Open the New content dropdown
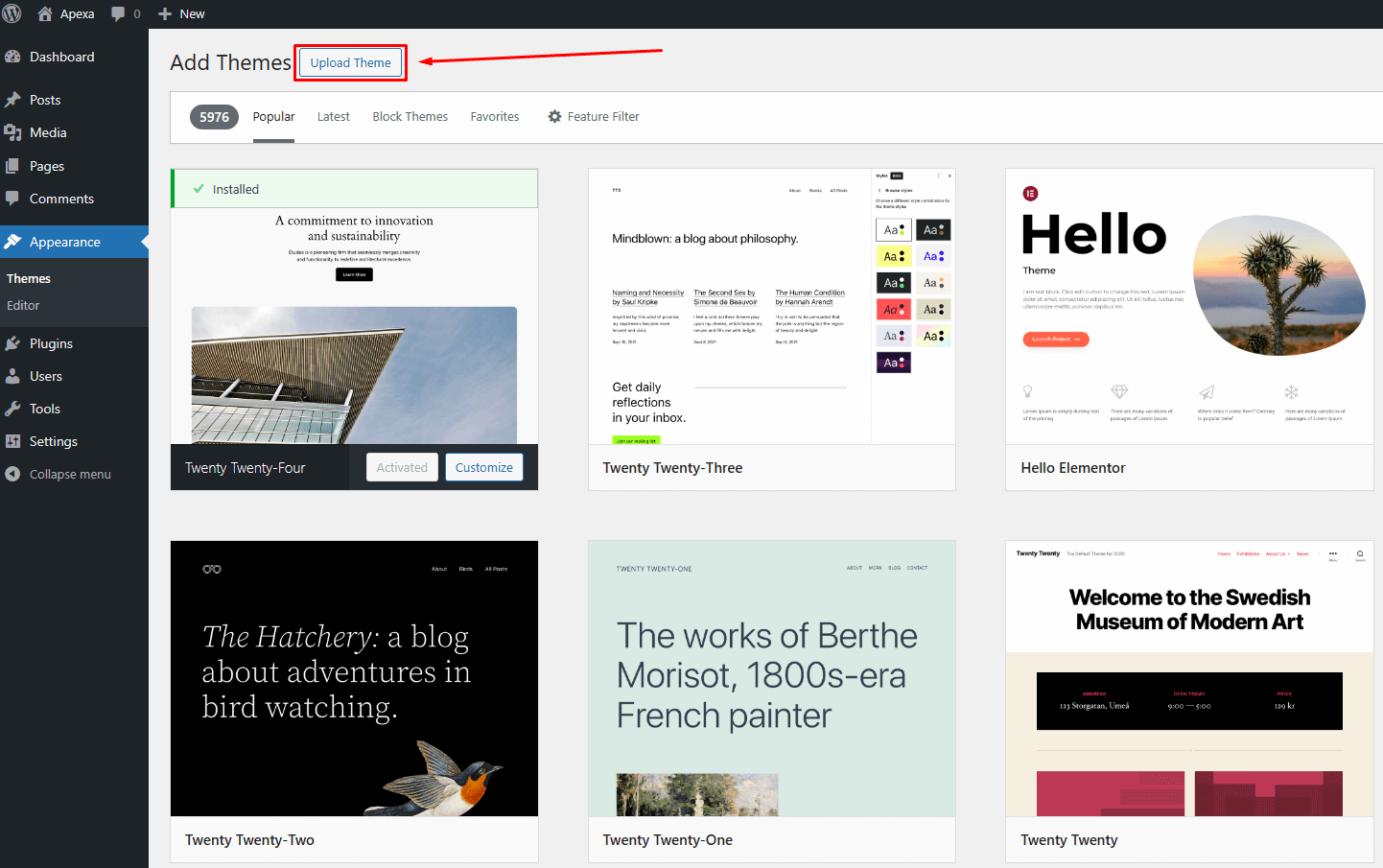Screen dimensions: 1383x868 coord(181,13)
